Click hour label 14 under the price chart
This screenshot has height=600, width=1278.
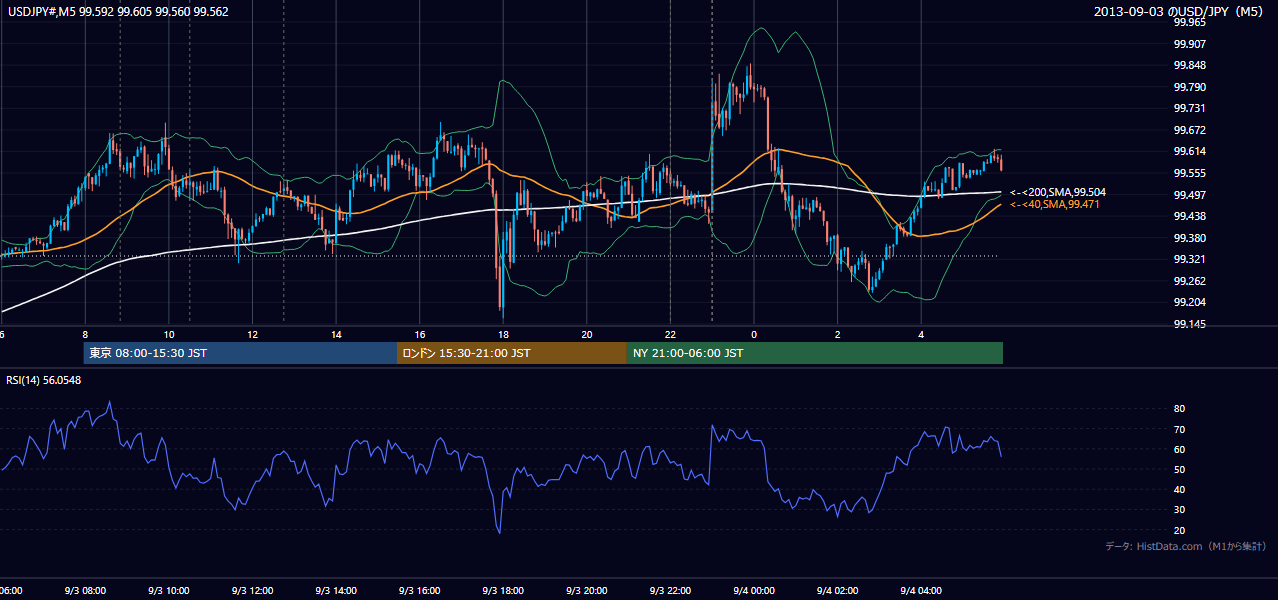point(337,335)
